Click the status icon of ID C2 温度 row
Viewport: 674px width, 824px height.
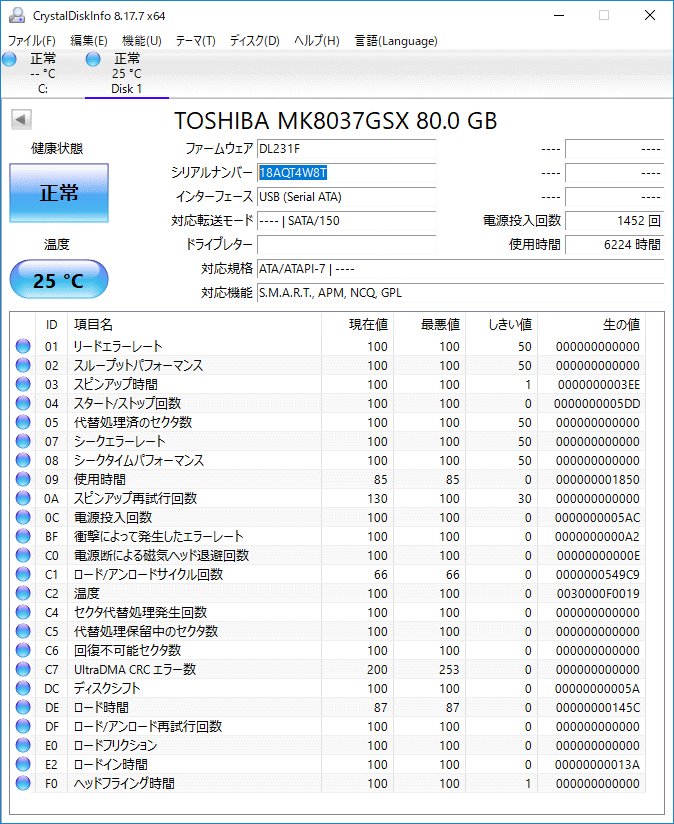23,593
